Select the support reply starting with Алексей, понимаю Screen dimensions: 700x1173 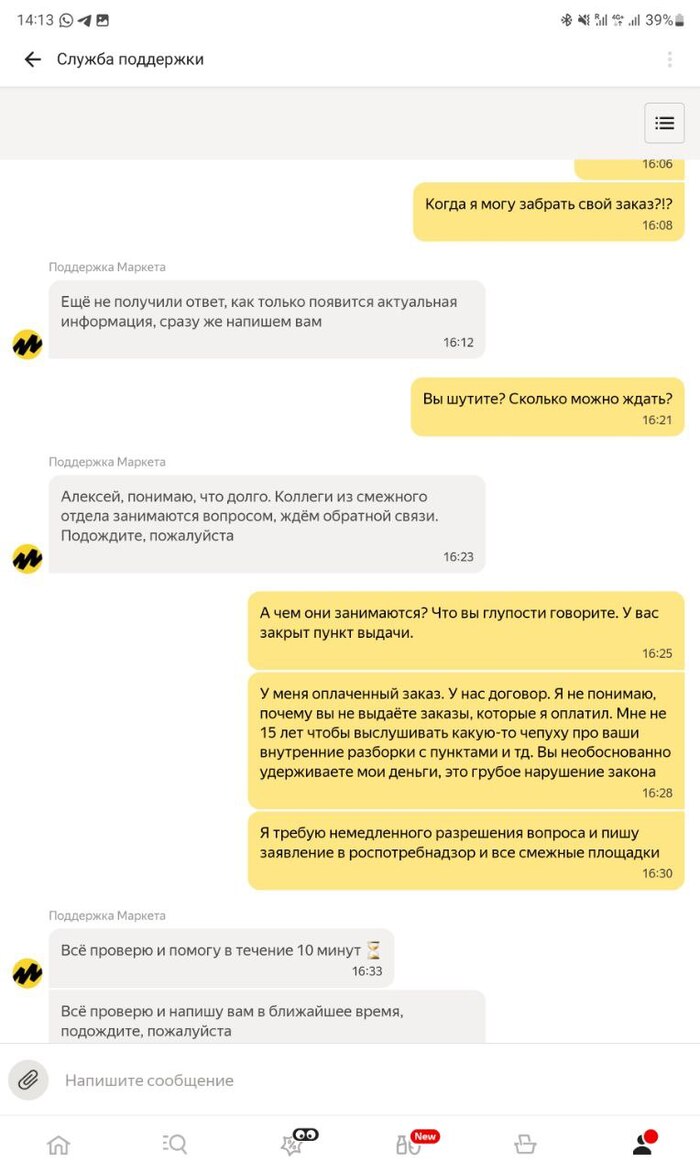pos(267,524)
